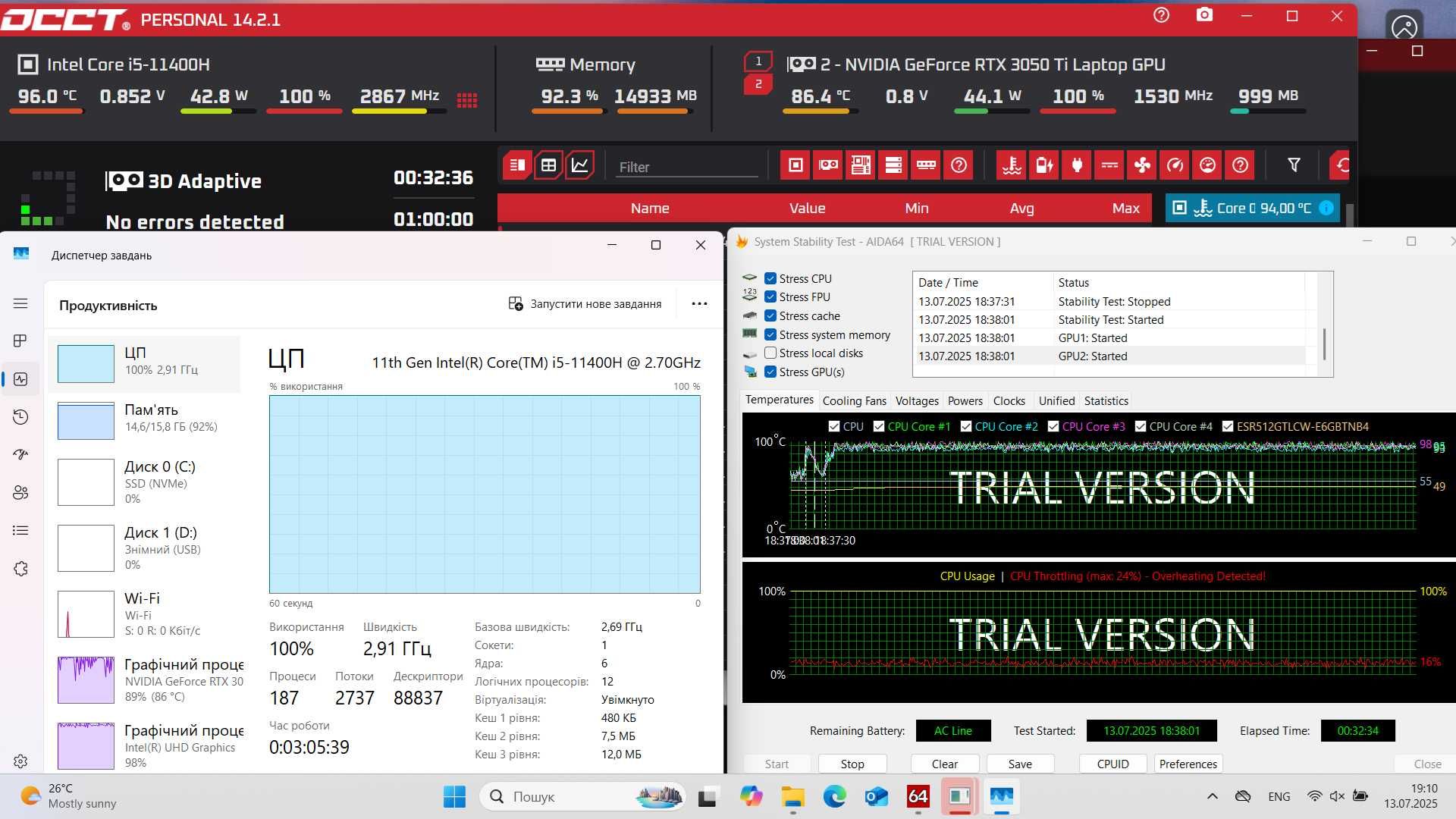Switch OCCT monitoring to table view icon

point(548,165)
